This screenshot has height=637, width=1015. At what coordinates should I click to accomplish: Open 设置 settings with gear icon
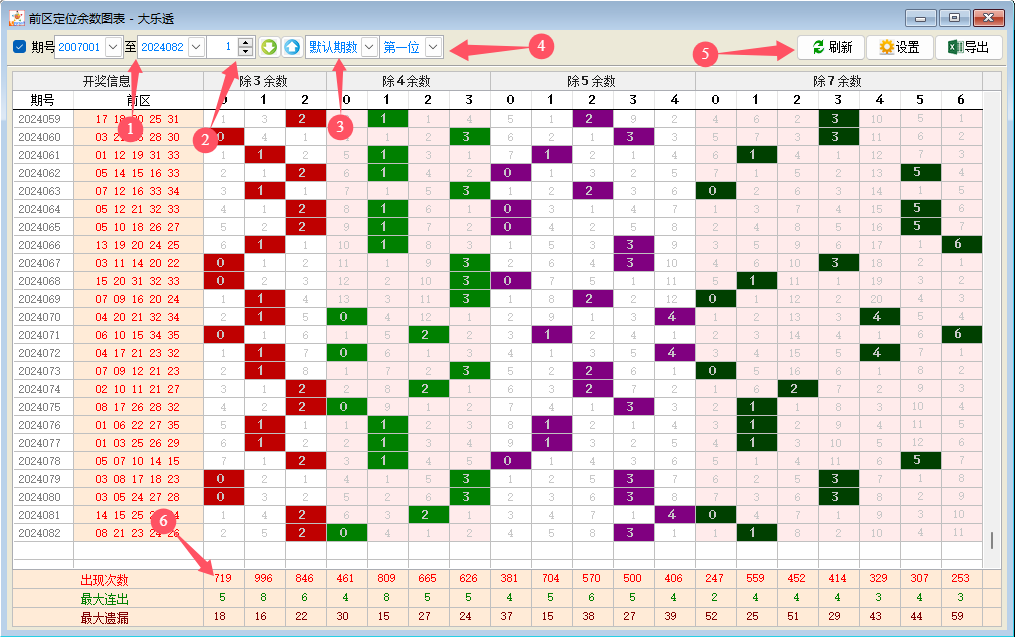[x=898, y=47]
